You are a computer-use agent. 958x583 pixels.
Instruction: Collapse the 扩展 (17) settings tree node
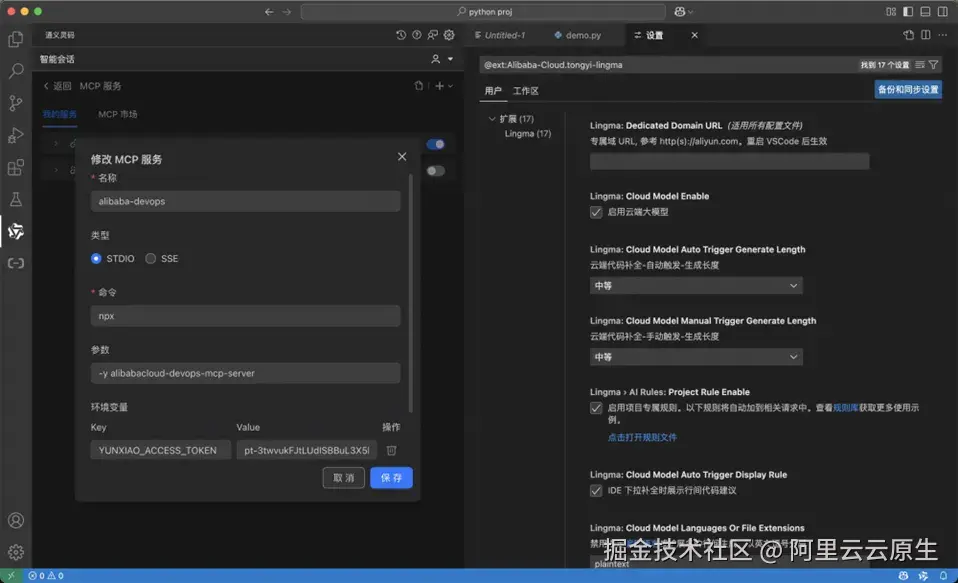click(x=492, y=119)
